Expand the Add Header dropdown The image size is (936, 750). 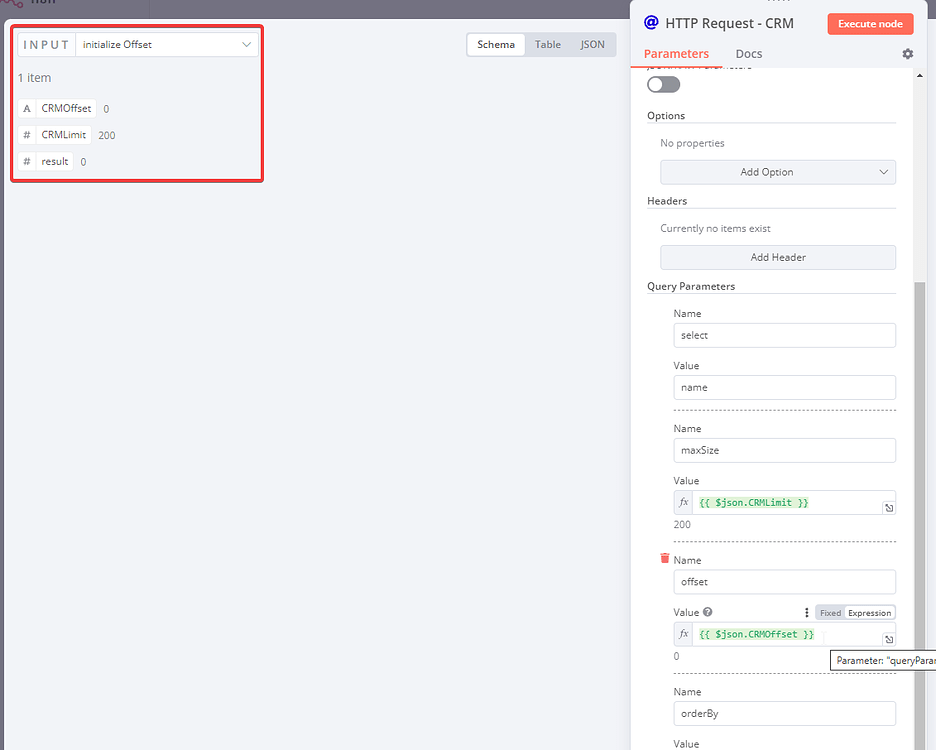pos(777,257)
